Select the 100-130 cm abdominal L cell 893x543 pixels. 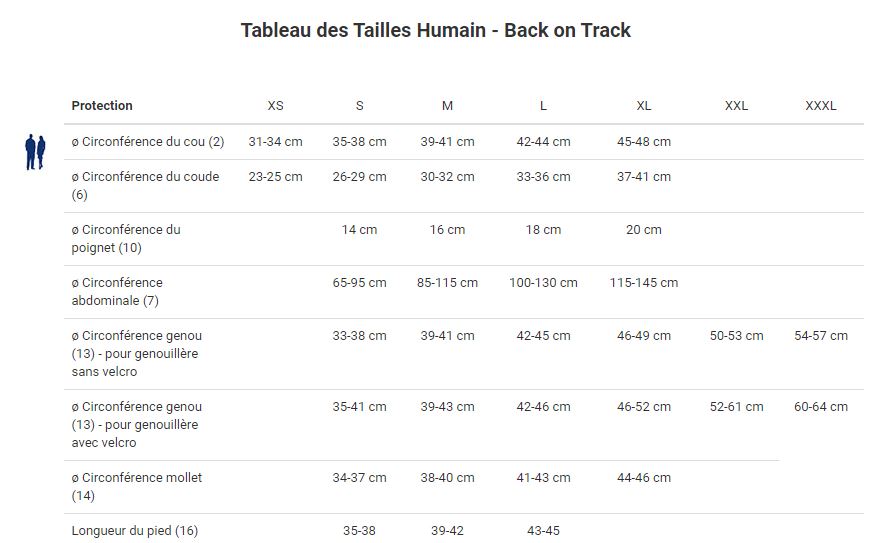[x=543, y=283]
